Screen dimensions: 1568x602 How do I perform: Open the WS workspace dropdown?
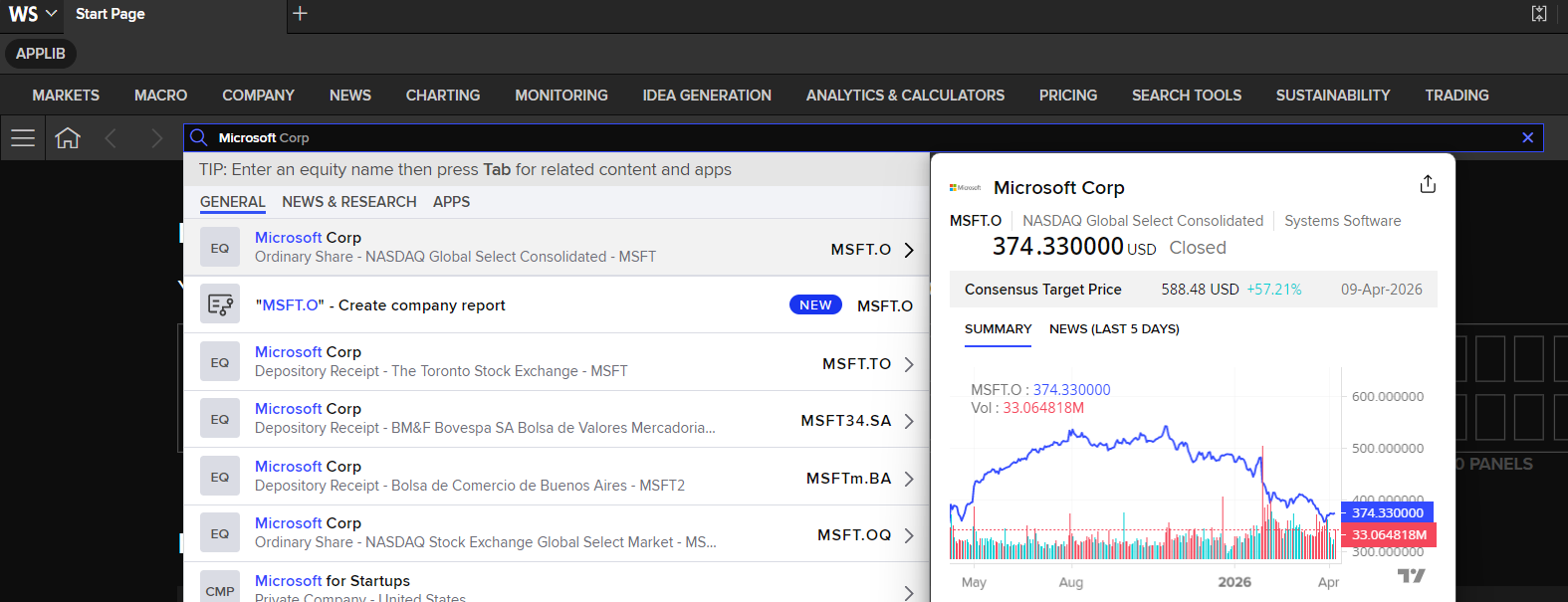pyautogui.click(x=33, y=14)
